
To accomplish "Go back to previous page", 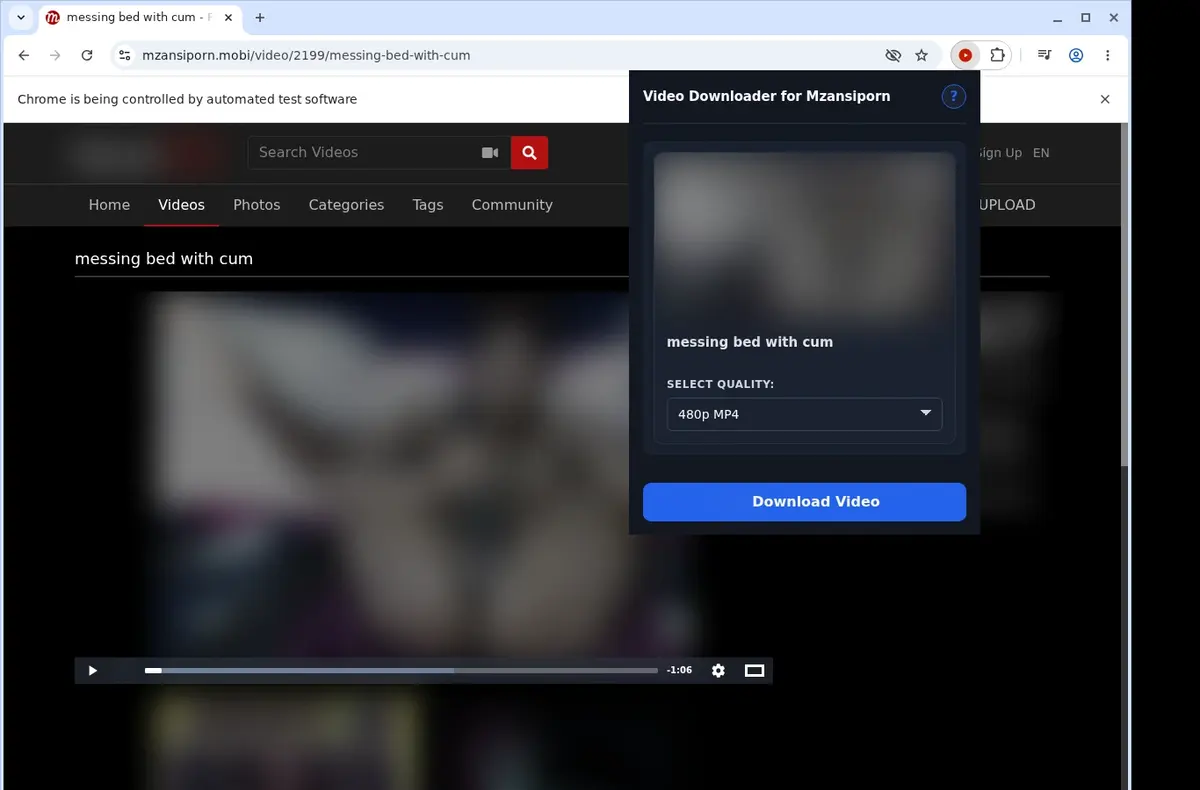I will (x=24, y=56).
